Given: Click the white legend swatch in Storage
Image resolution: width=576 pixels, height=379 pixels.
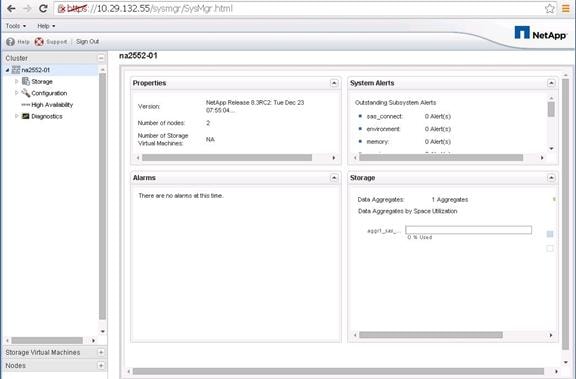Looking at the screenshot, I should 550,249.
